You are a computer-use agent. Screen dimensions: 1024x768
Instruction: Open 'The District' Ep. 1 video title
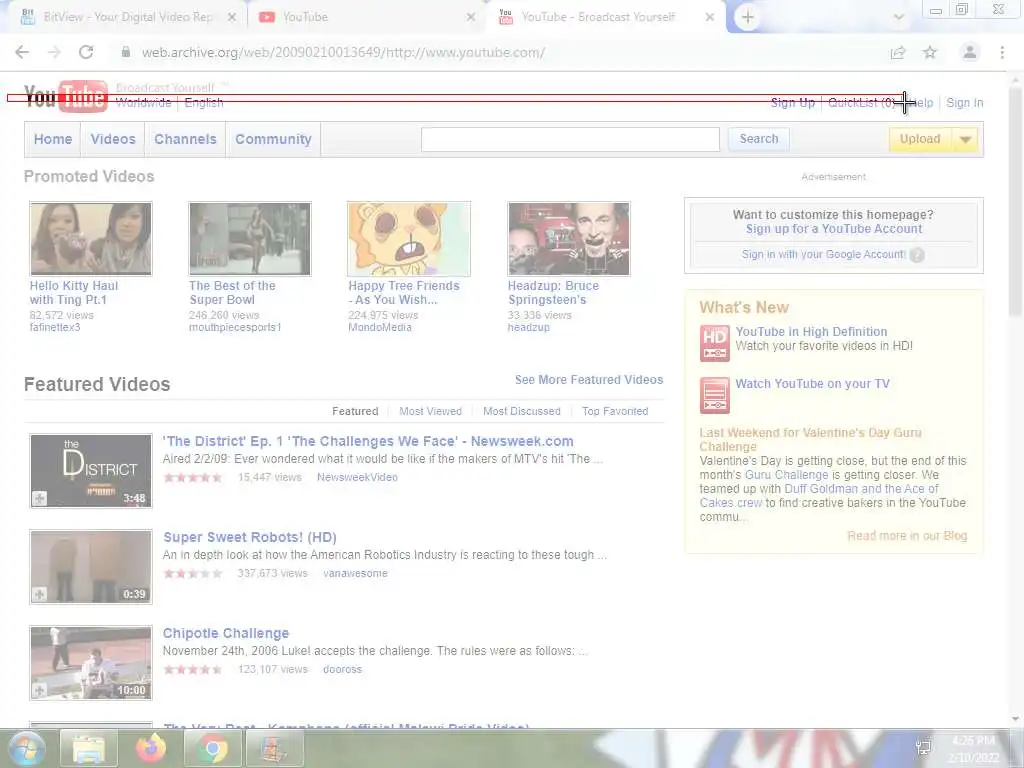coord(368,441)
